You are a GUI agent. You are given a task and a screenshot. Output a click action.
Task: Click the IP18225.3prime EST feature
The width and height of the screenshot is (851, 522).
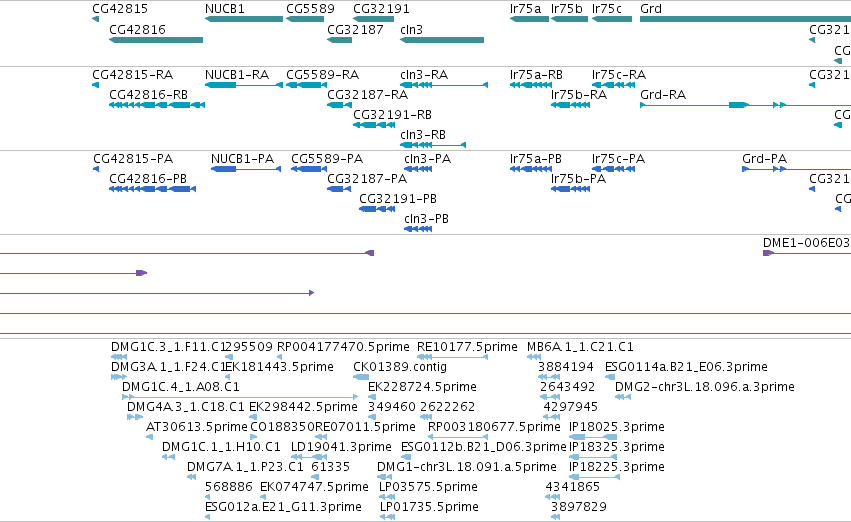[x=594, y=477]
